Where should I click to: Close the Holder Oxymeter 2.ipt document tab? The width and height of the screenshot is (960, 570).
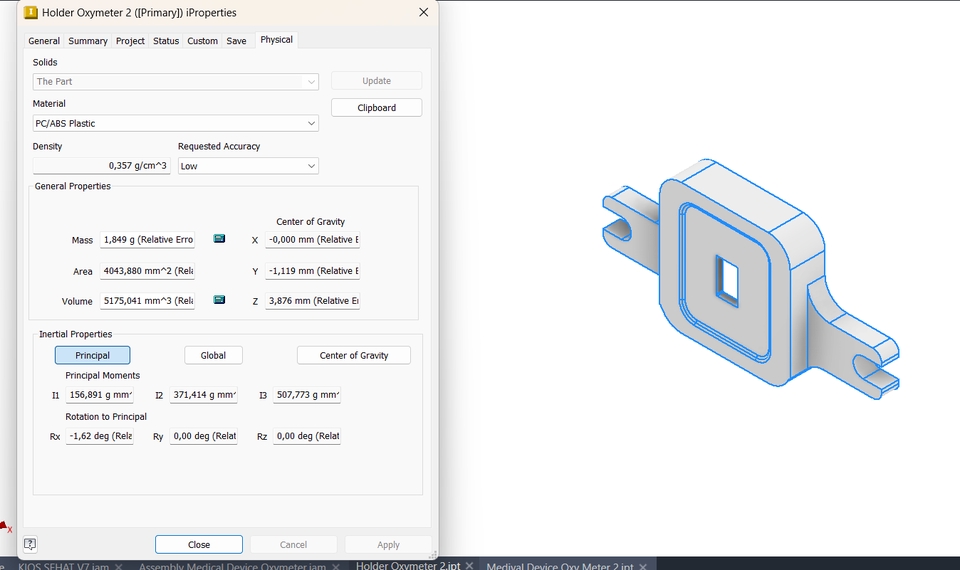click(470, 566)
